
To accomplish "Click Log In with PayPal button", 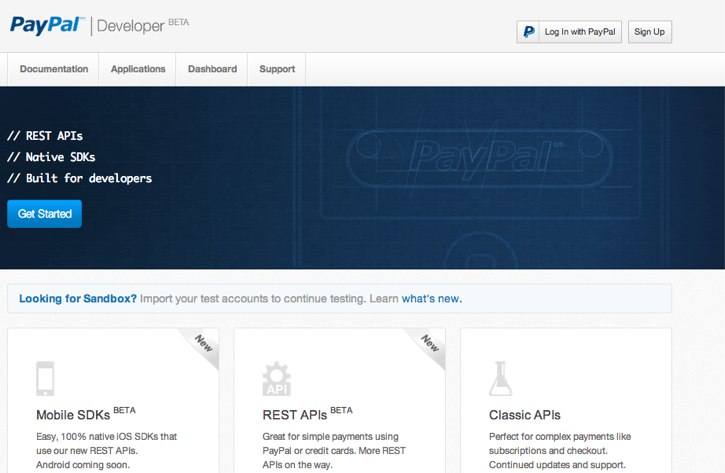I will click(x=569, y=32).
